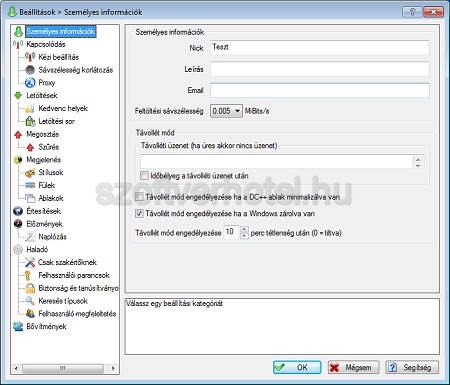Click the Ablakok windows icon
The height and width of the screenshot is (385, 450).
click(x=30, y=198)
